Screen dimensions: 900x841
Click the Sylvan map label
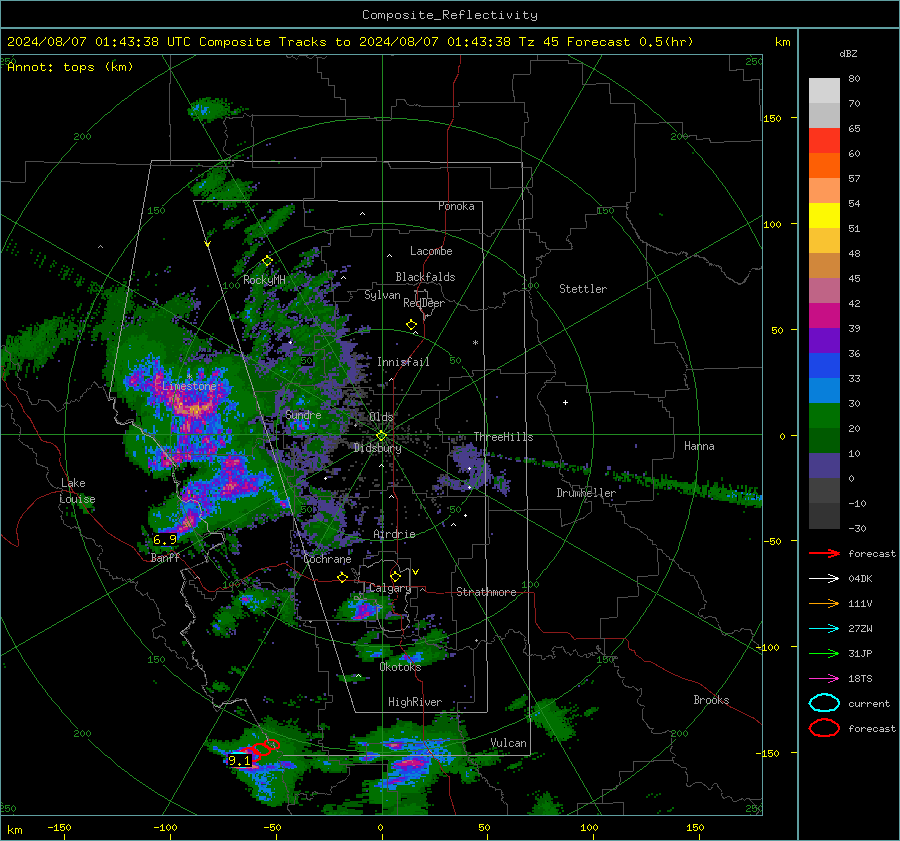pyautogui.click(x=382, y=295)
